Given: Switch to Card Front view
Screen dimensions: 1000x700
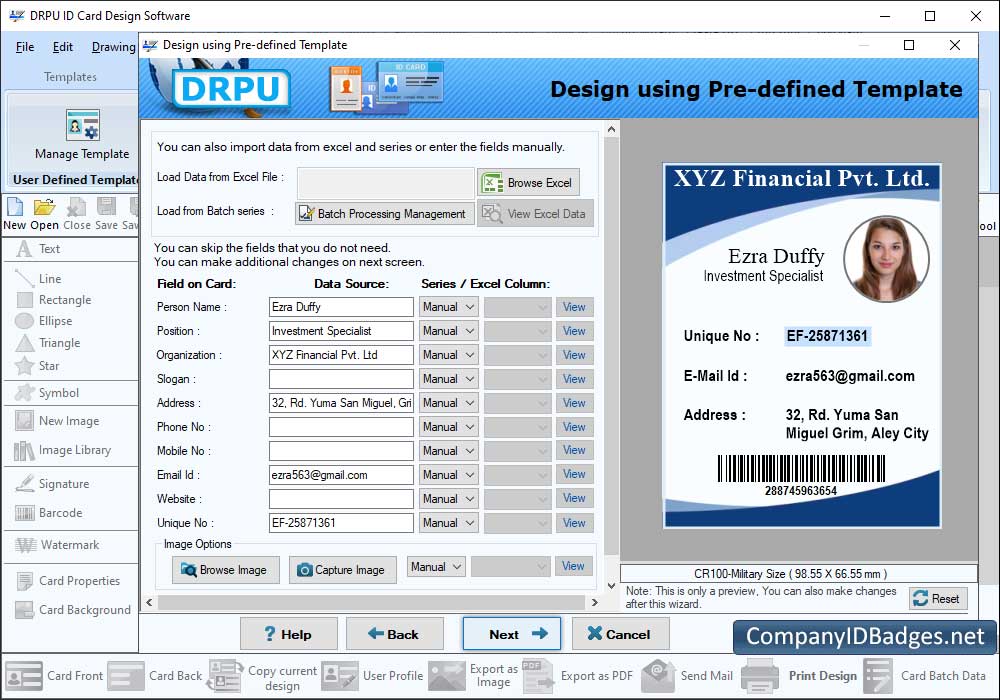Looking at the screenshot, I should tap(54, 676).
